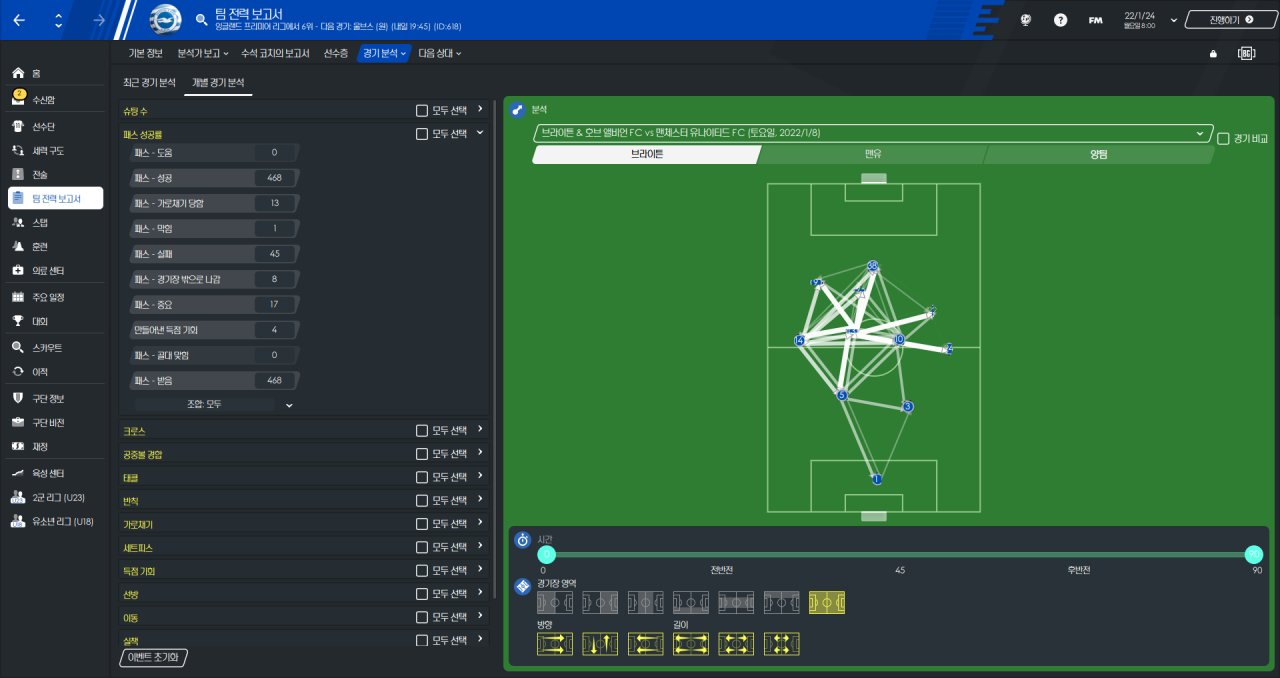Click the 패스 - 실패 stat row
Screen dimensions: 1280x678
pyautogui.click(x=215, y=253)
